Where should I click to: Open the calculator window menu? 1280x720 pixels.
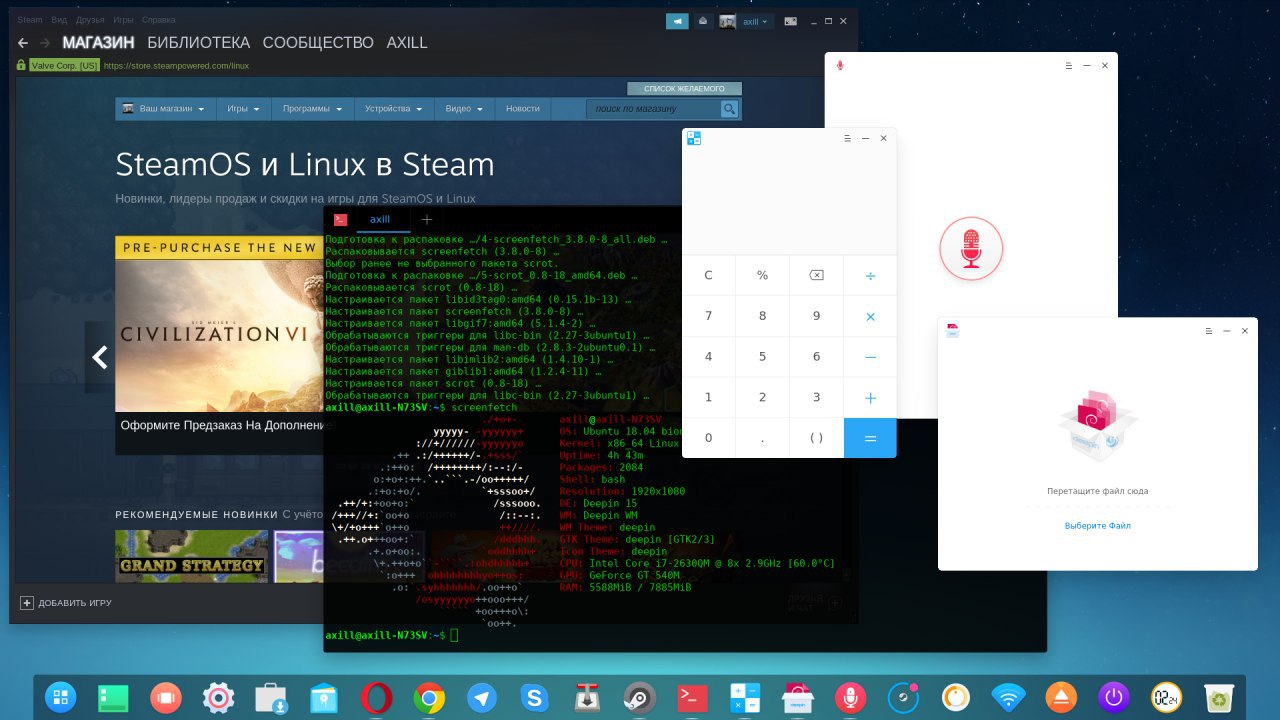coord(847,138)
